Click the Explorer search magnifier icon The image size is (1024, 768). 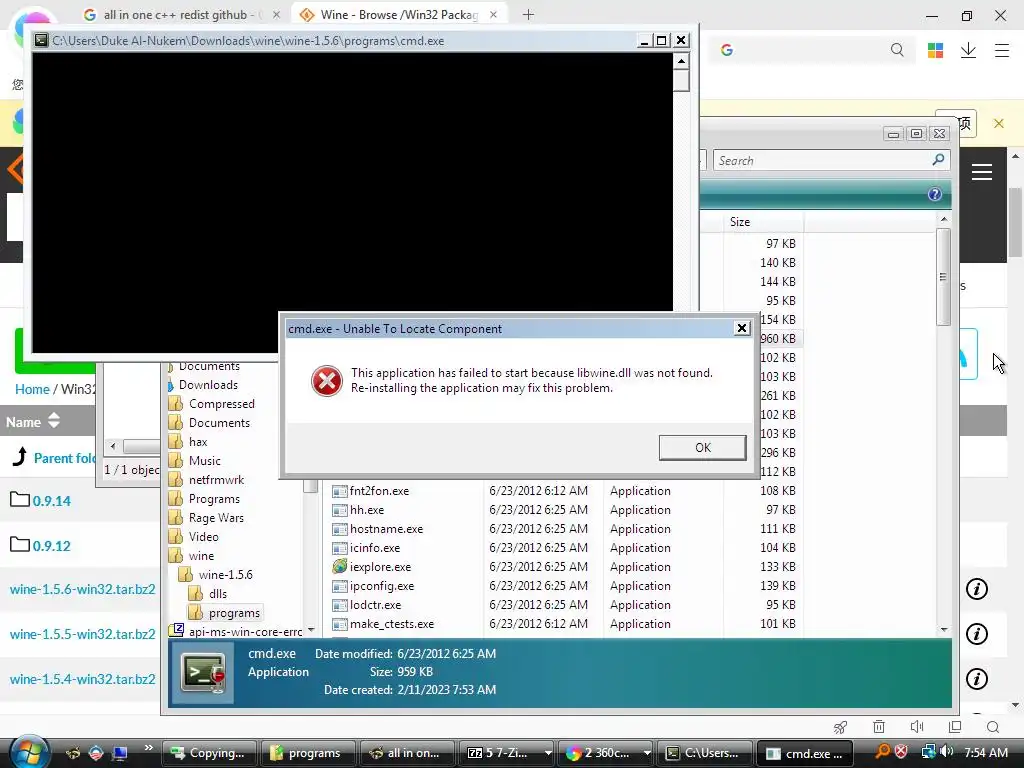point(938,160)
